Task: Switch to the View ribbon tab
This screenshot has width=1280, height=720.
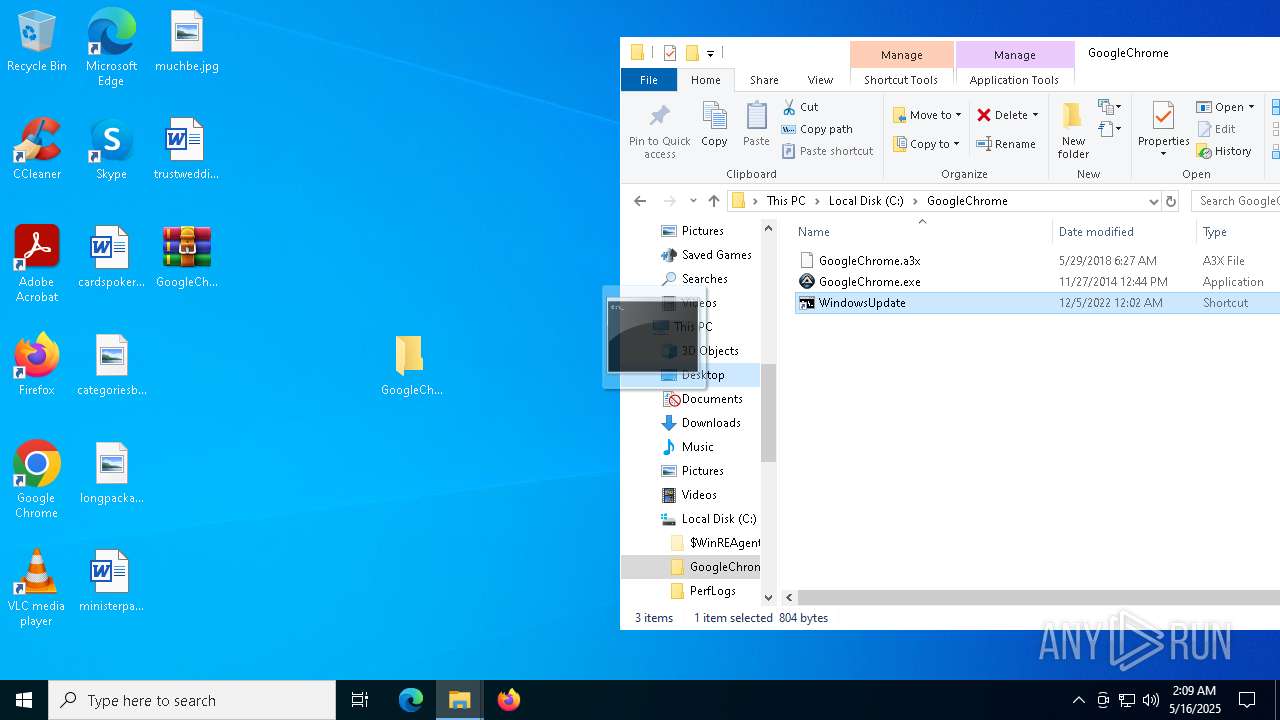Action: click(x=820, y=80)
